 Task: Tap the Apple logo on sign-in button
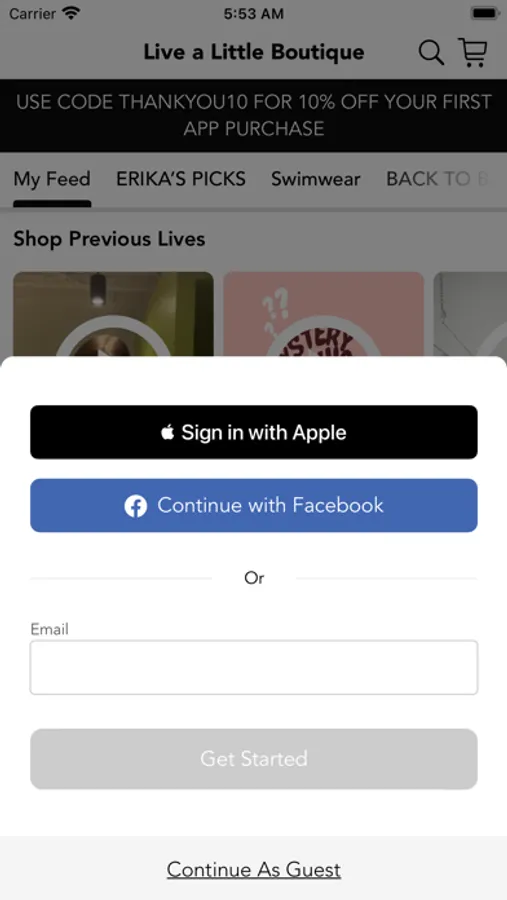pyautogui.click(x=168, y=432)
